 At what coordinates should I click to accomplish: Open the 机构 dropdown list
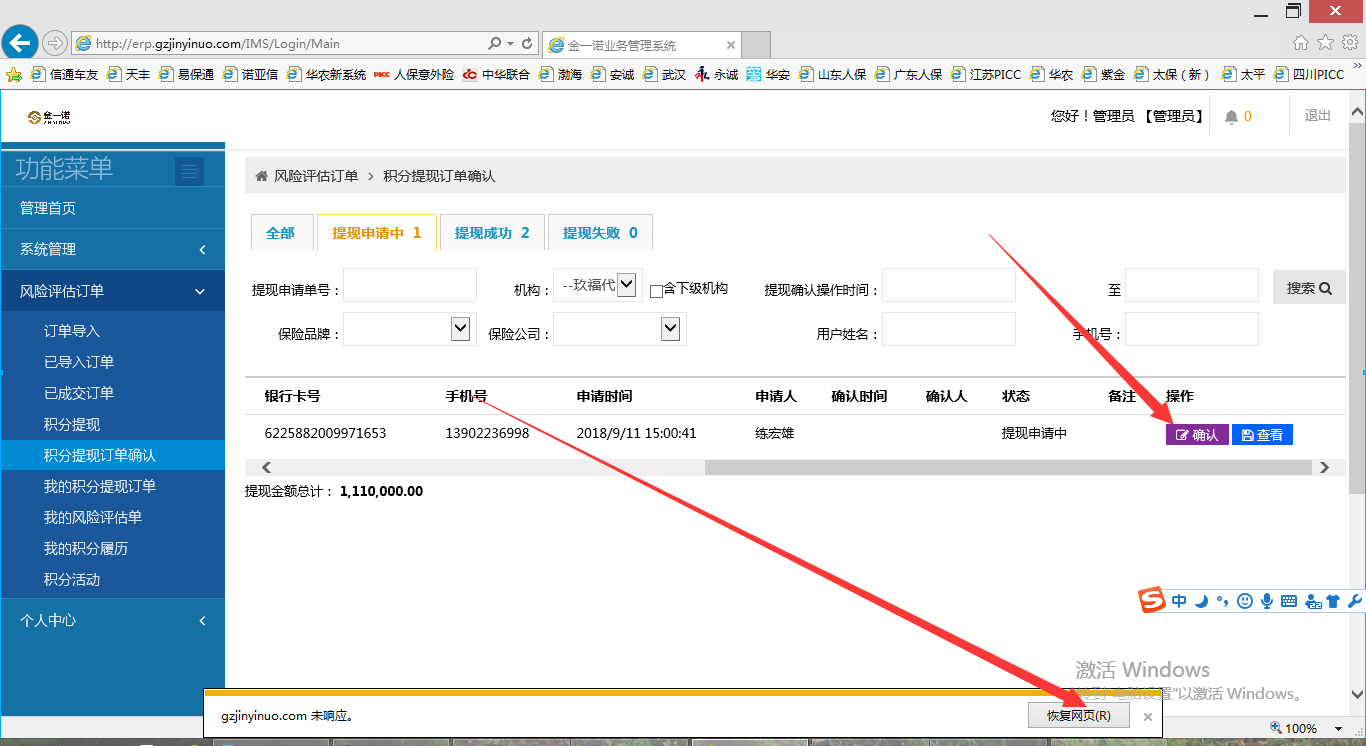tap(626, 285)
